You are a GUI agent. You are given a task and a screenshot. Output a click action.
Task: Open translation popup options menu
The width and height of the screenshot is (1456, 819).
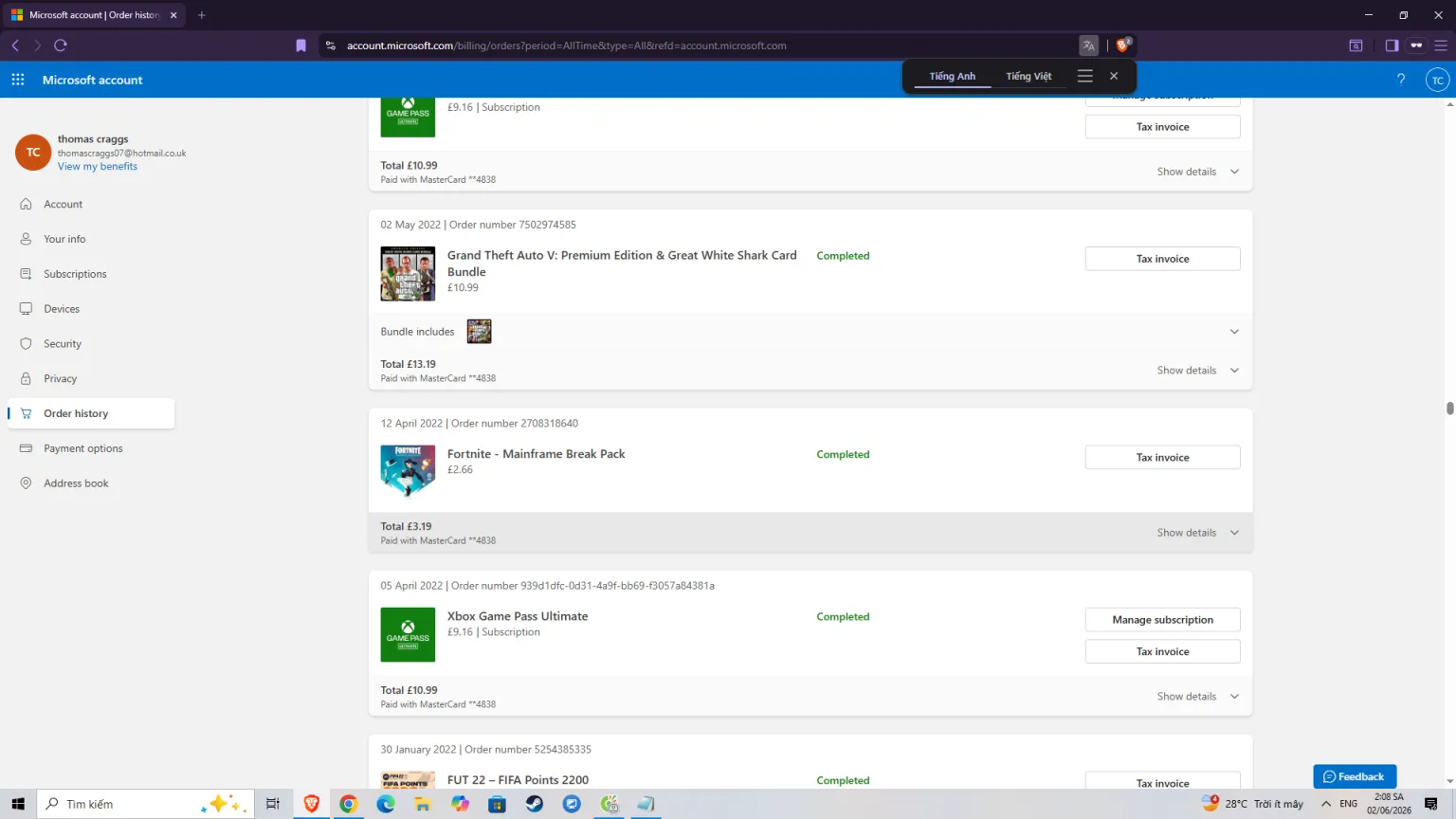(1085, 76)
